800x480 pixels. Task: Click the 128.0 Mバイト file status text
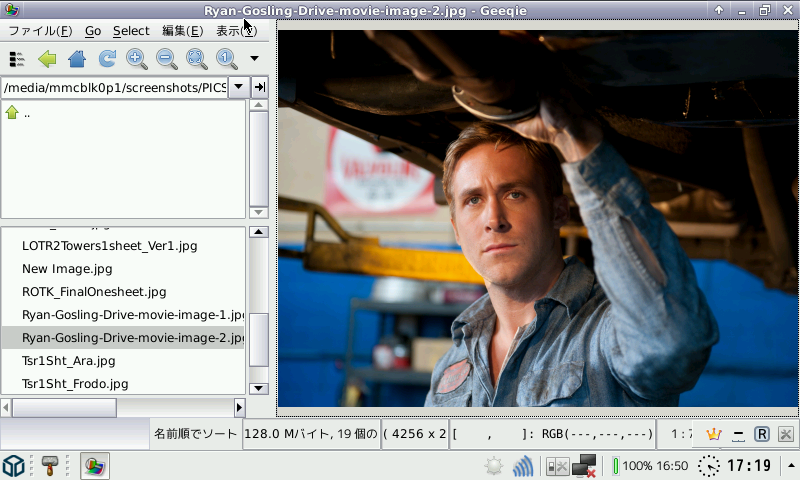coord(311,434)
